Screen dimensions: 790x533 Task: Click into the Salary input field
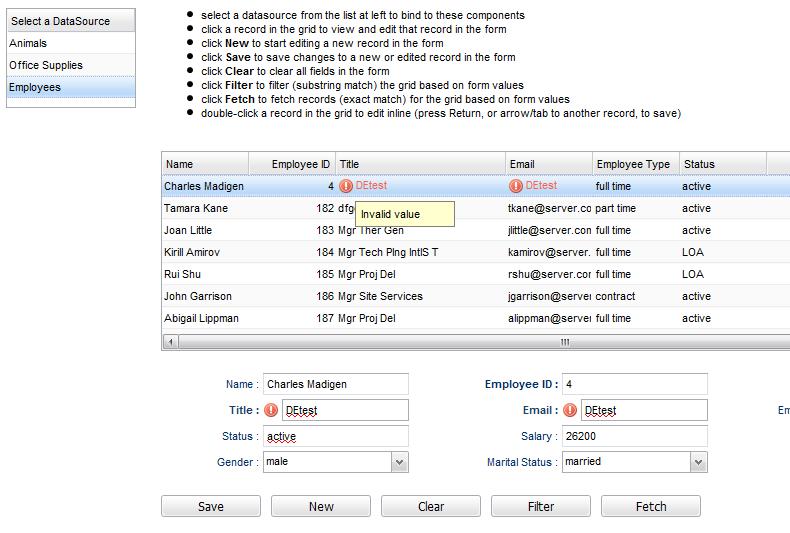[634, 436]
